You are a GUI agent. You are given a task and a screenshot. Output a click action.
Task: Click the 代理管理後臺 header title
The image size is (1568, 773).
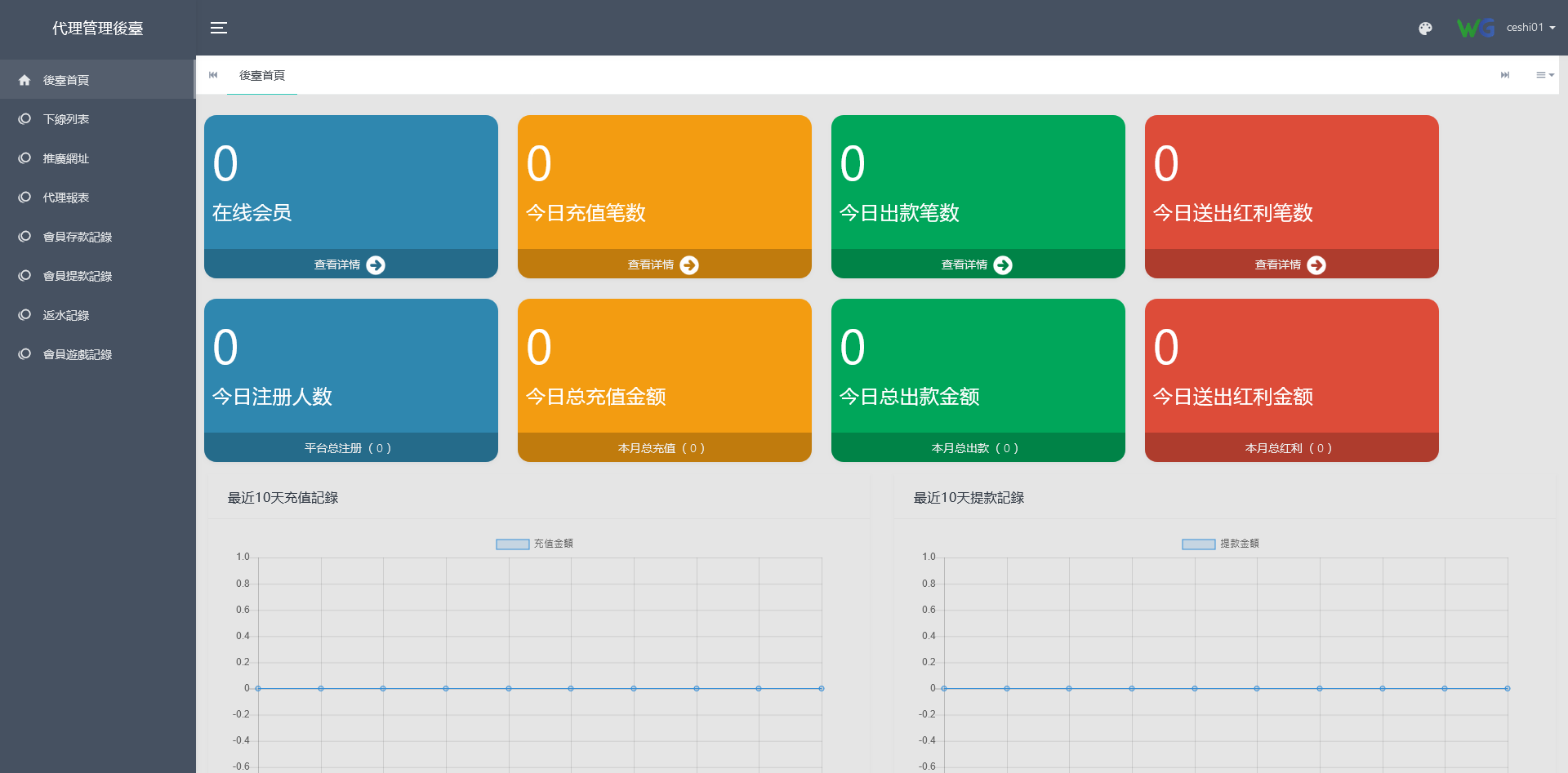(97, 29)
